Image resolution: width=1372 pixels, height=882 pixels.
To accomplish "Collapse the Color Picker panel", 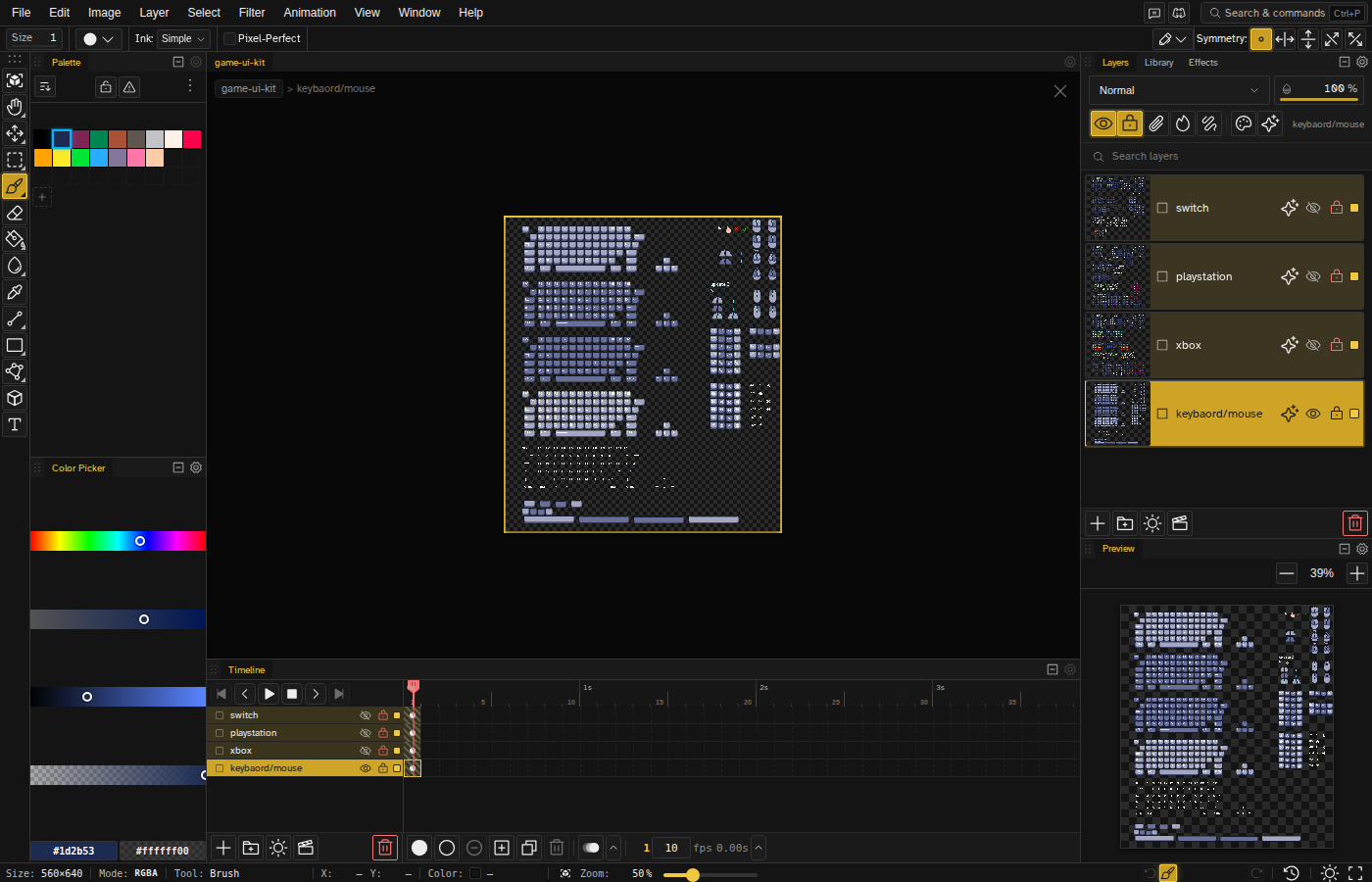I will (178, 468).
